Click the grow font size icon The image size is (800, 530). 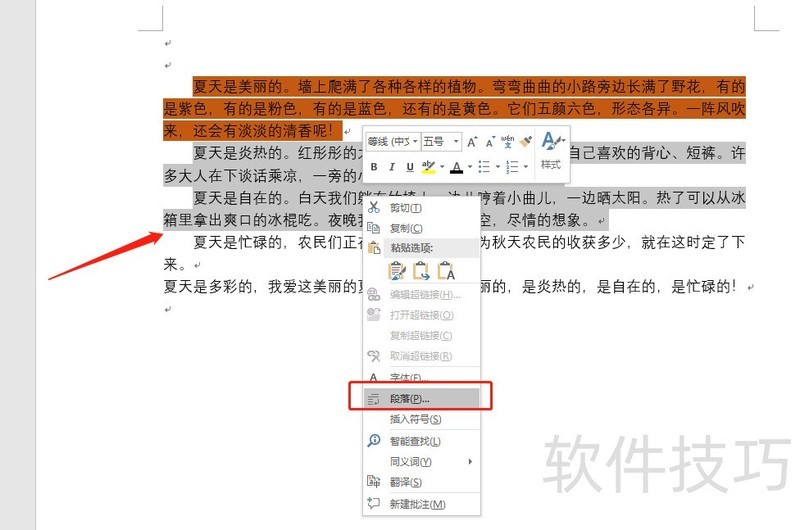(x=472, y=142)
